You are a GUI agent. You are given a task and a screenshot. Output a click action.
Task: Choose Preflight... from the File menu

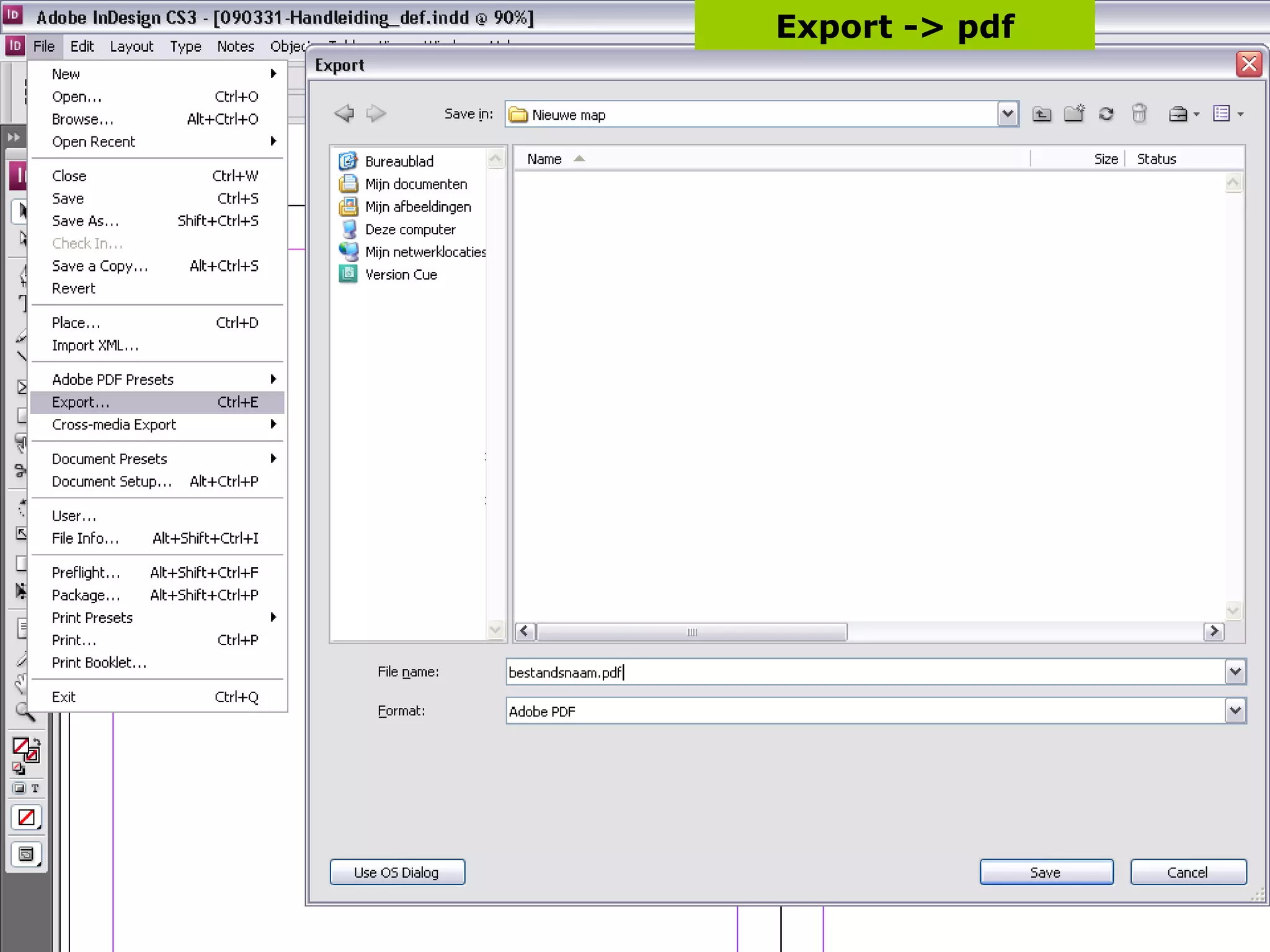click(158, 572)
